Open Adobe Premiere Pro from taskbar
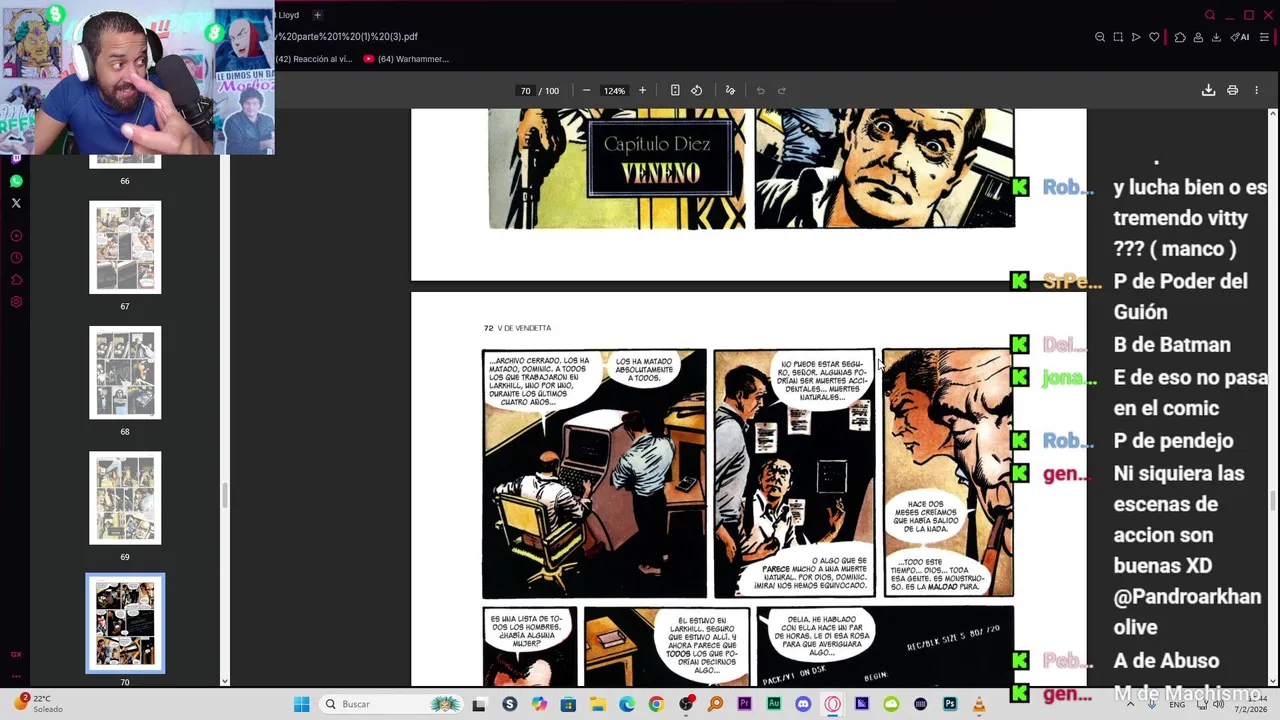 pyautogui.click(x=744, y=704)
